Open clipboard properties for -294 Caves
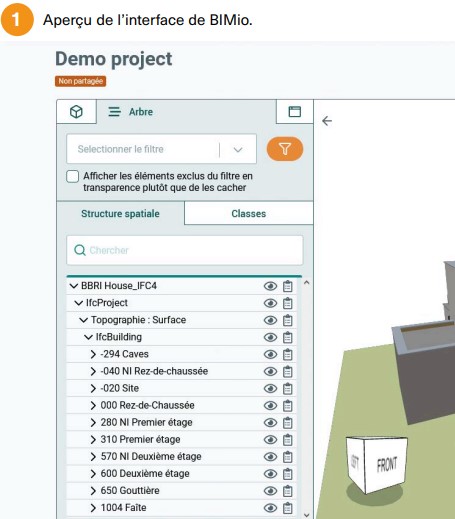Image resolution: width=455 pixels, height=519 pixels. coord(288,354)
